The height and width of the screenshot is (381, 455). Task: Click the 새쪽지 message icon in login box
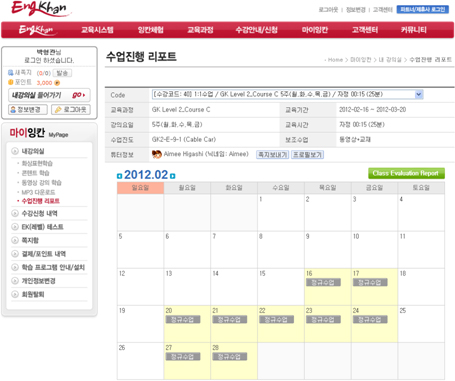click(x=11, y=73)
